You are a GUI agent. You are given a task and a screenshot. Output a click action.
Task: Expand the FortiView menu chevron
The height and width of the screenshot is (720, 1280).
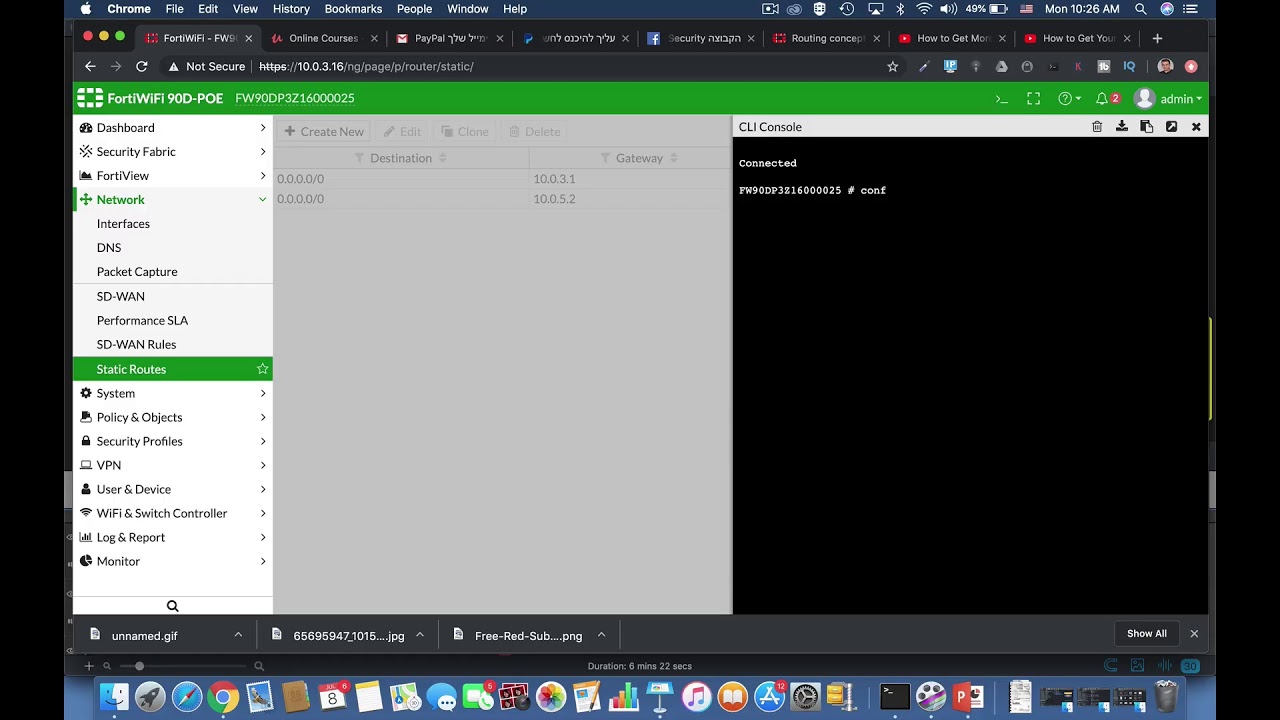point(263,176)
